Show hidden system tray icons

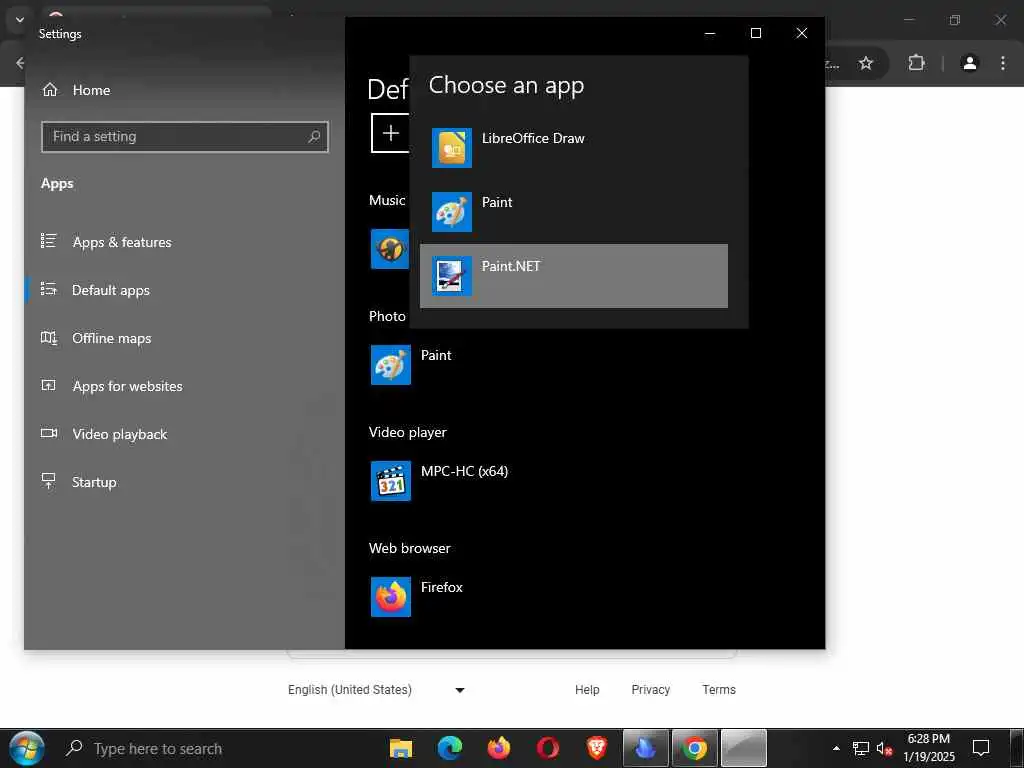pyautogui.click(x=836, y=748)
